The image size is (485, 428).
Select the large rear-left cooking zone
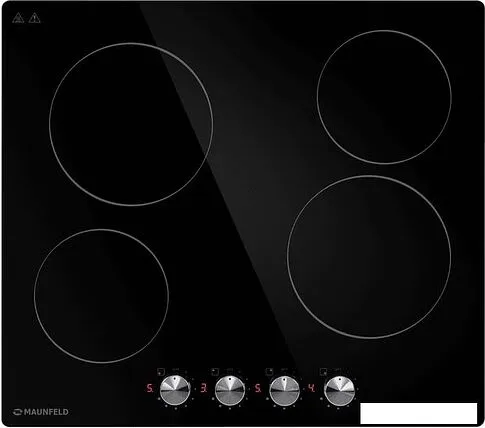131,124
